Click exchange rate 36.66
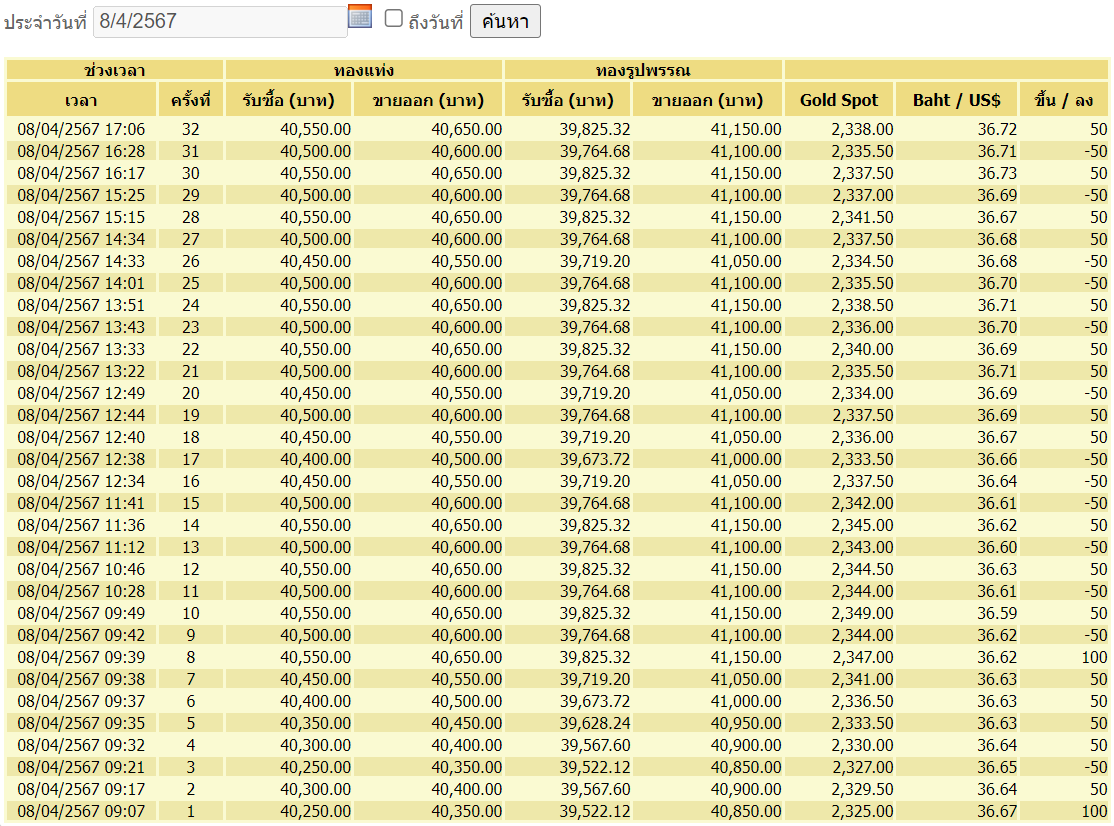The width and height of the screenshot is (1114, 826). [x=997, y=460]
